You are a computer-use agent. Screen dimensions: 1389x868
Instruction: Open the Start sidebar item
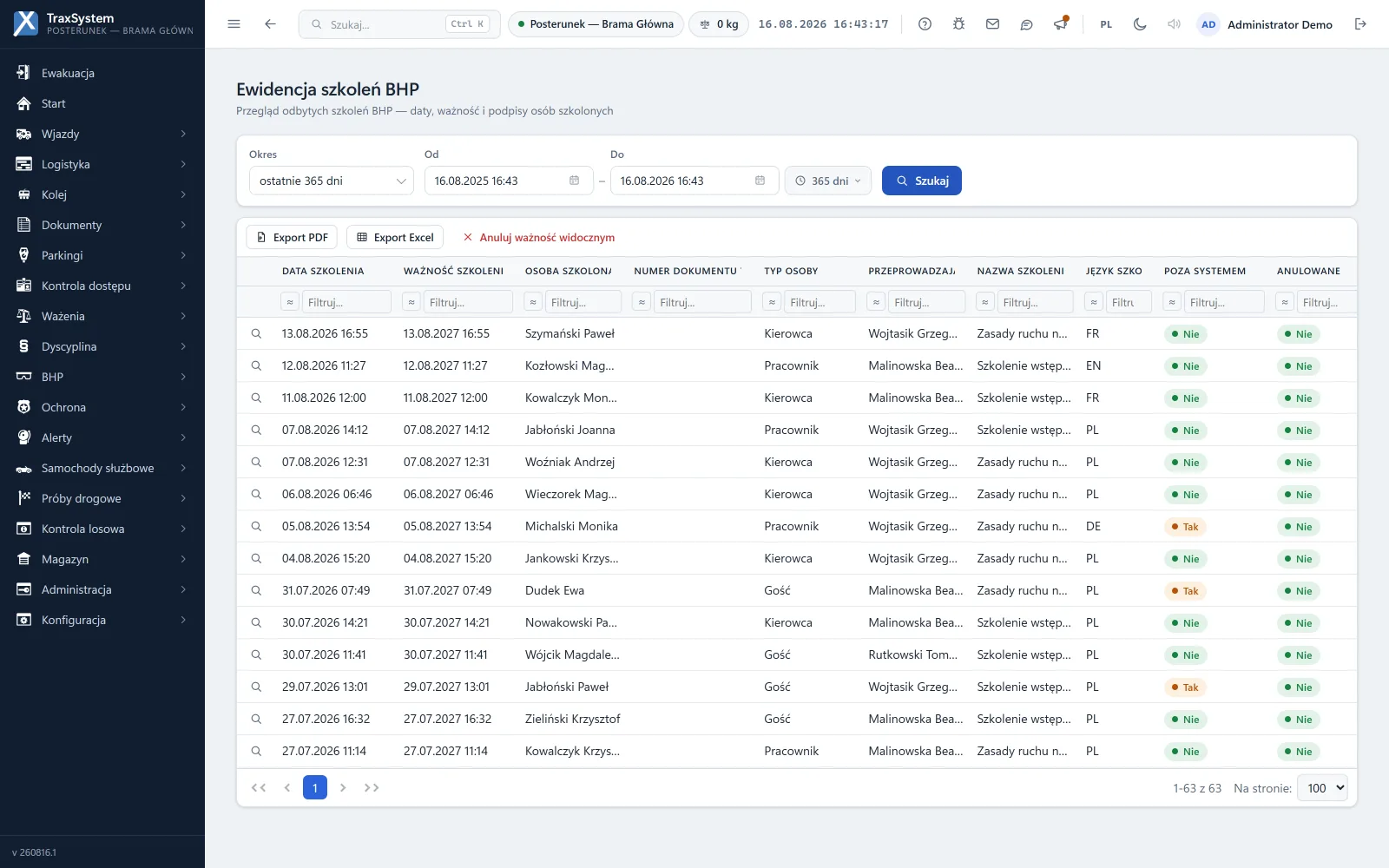point(102,103)
